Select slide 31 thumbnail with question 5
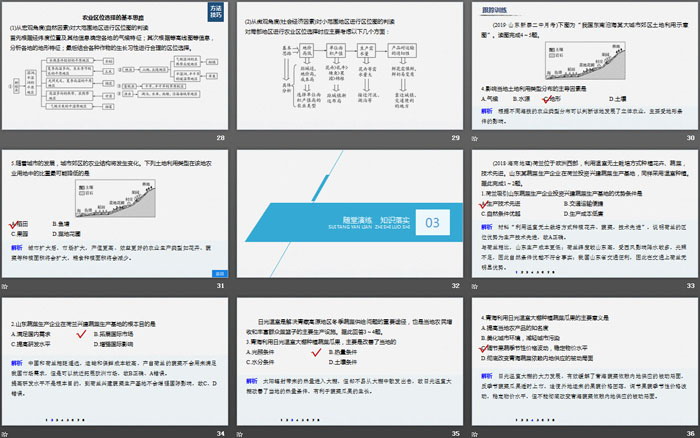 115,213
